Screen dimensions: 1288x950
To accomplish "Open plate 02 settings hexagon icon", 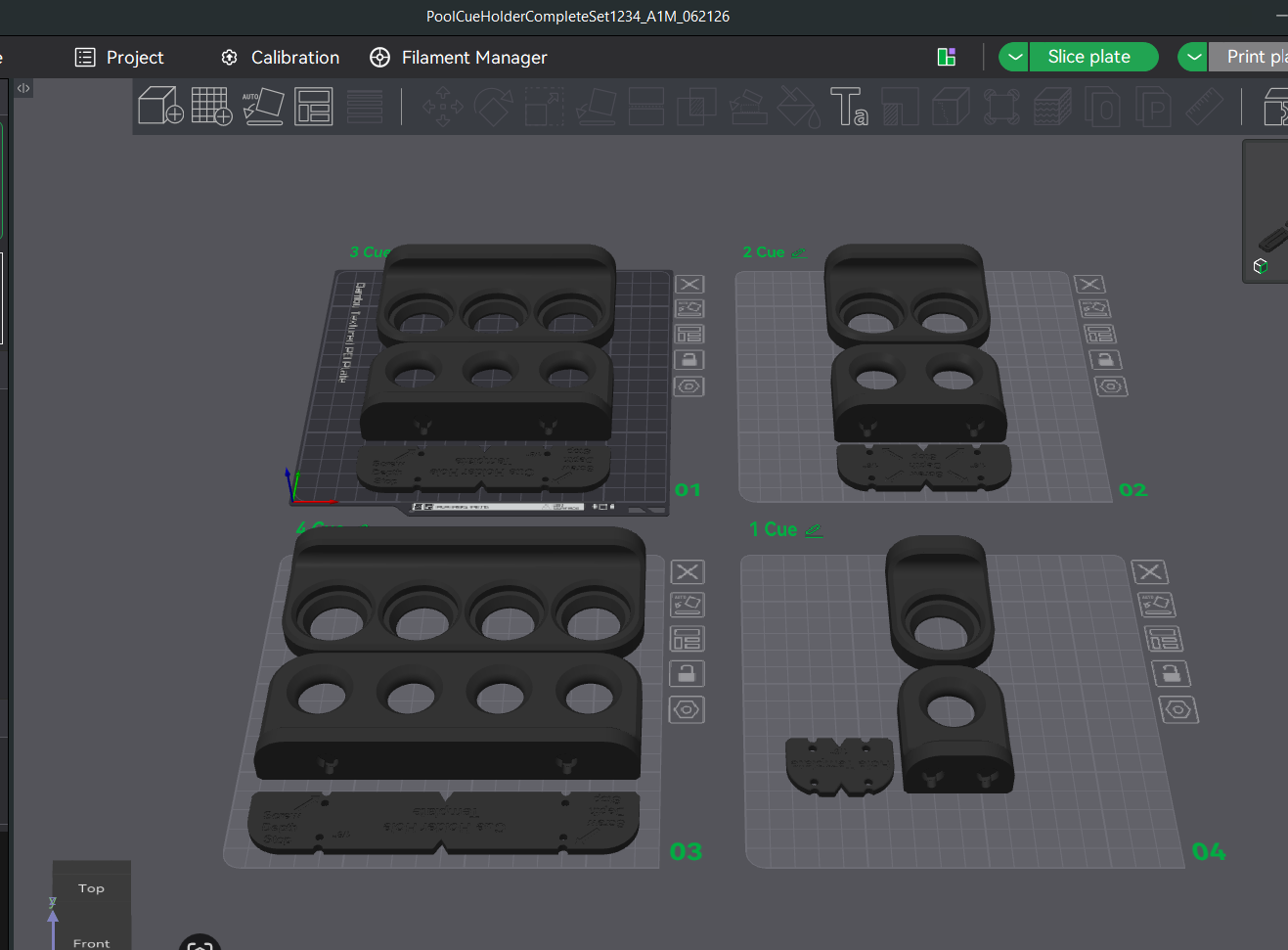I will point(1111,386).
